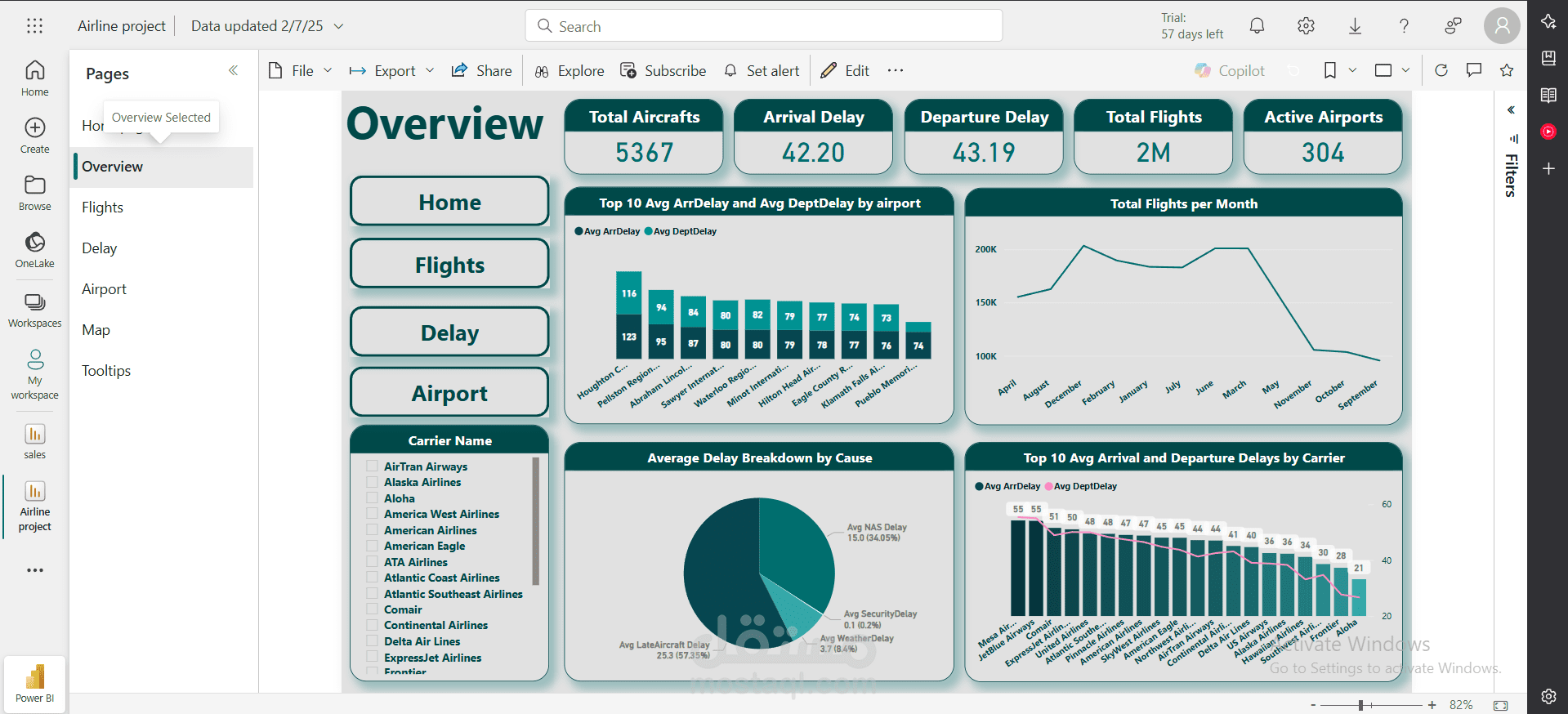
Task: Open the Airline project item in the sidebar
Action: pos(34,506)
